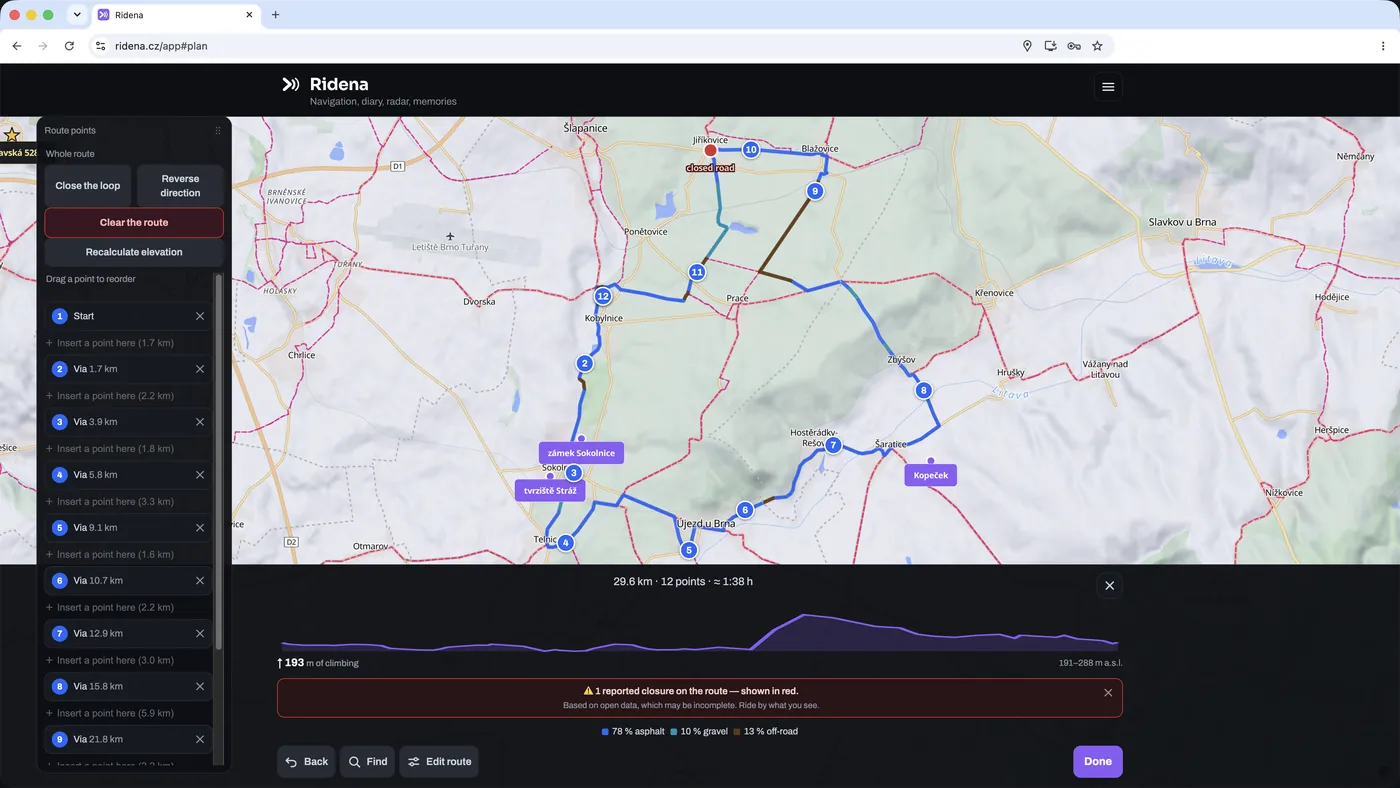Click the zámek Sokolnice map label
Image resolution: width=1400 pixels, height=788 pixels.
(x=581, y=453)
